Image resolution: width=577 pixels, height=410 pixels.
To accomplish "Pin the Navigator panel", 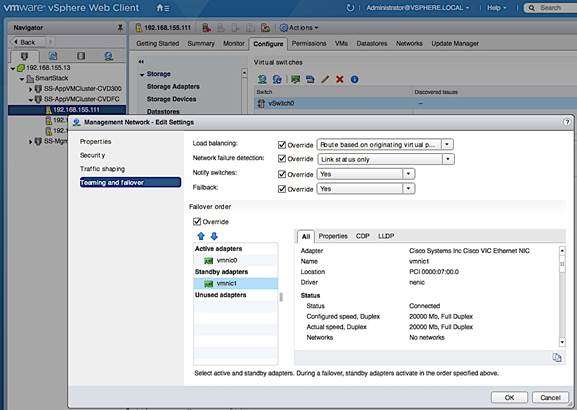I will tap(120, 28).
